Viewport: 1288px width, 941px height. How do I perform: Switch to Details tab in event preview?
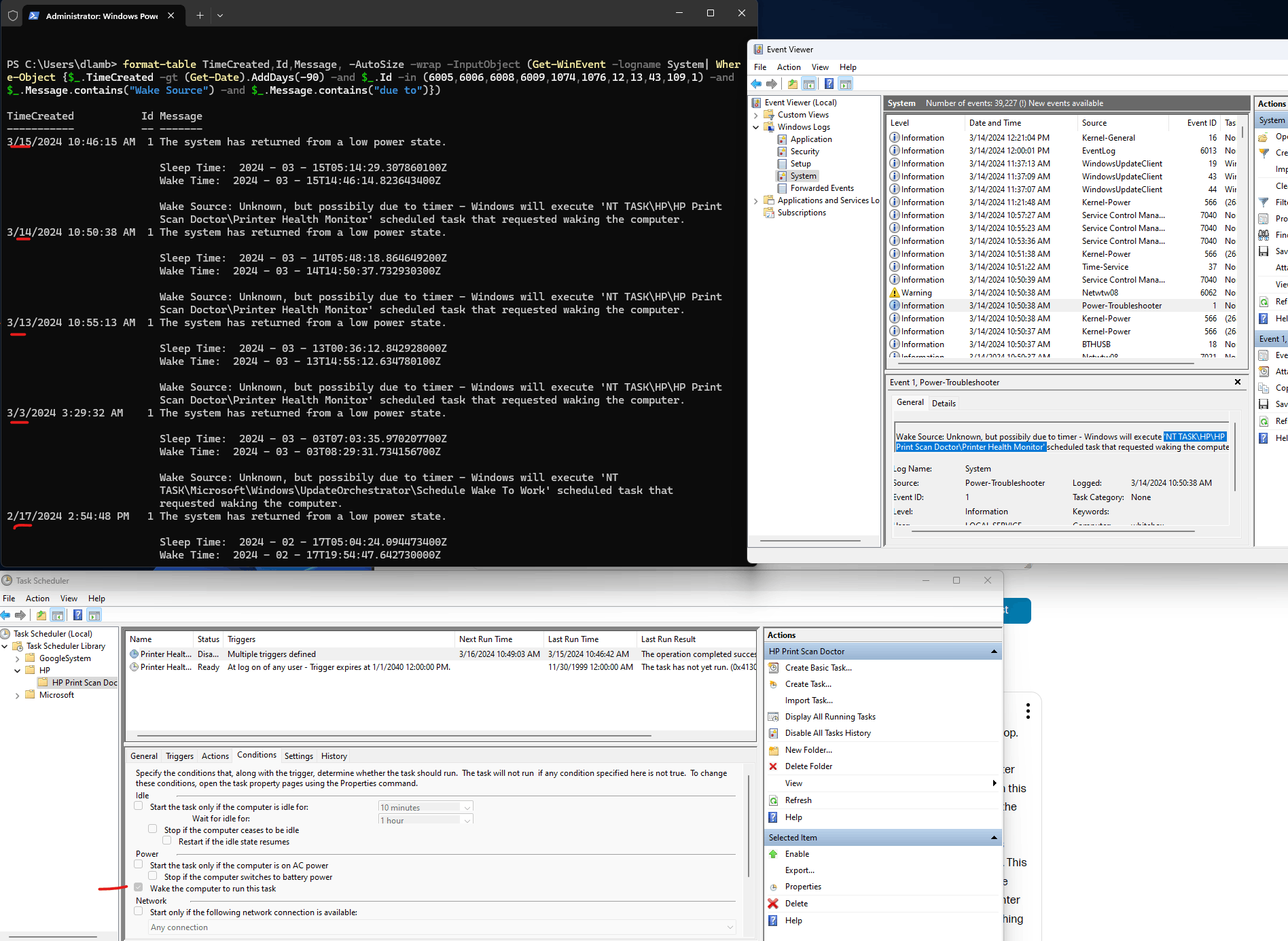pyautogui.click(x=944, y=404)
